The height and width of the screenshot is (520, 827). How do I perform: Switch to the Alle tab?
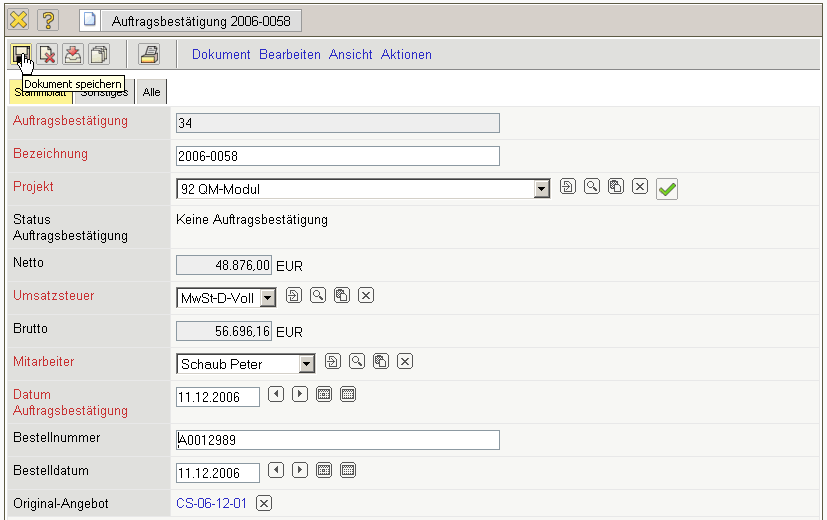point(151,92)
